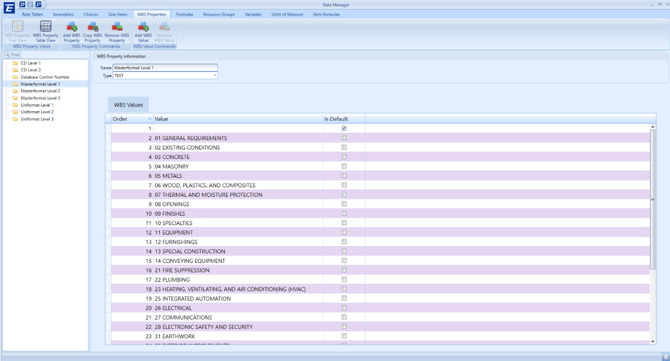Select the 09 FINISHES value cell
670x361 pixels.
point(238,213)
